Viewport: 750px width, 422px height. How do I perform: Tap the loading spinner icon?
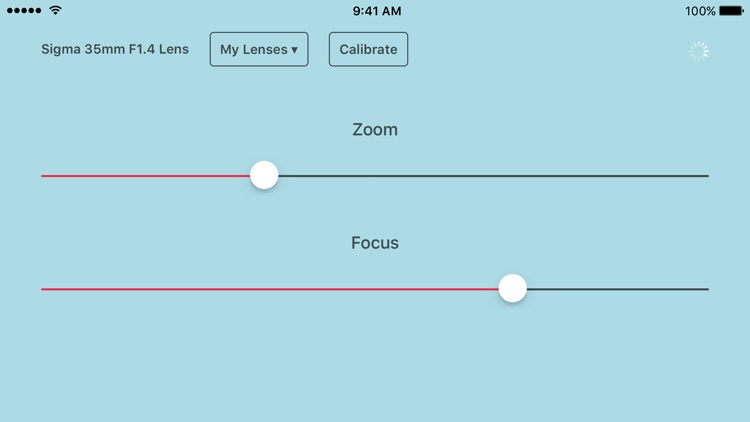pos(699,51)
